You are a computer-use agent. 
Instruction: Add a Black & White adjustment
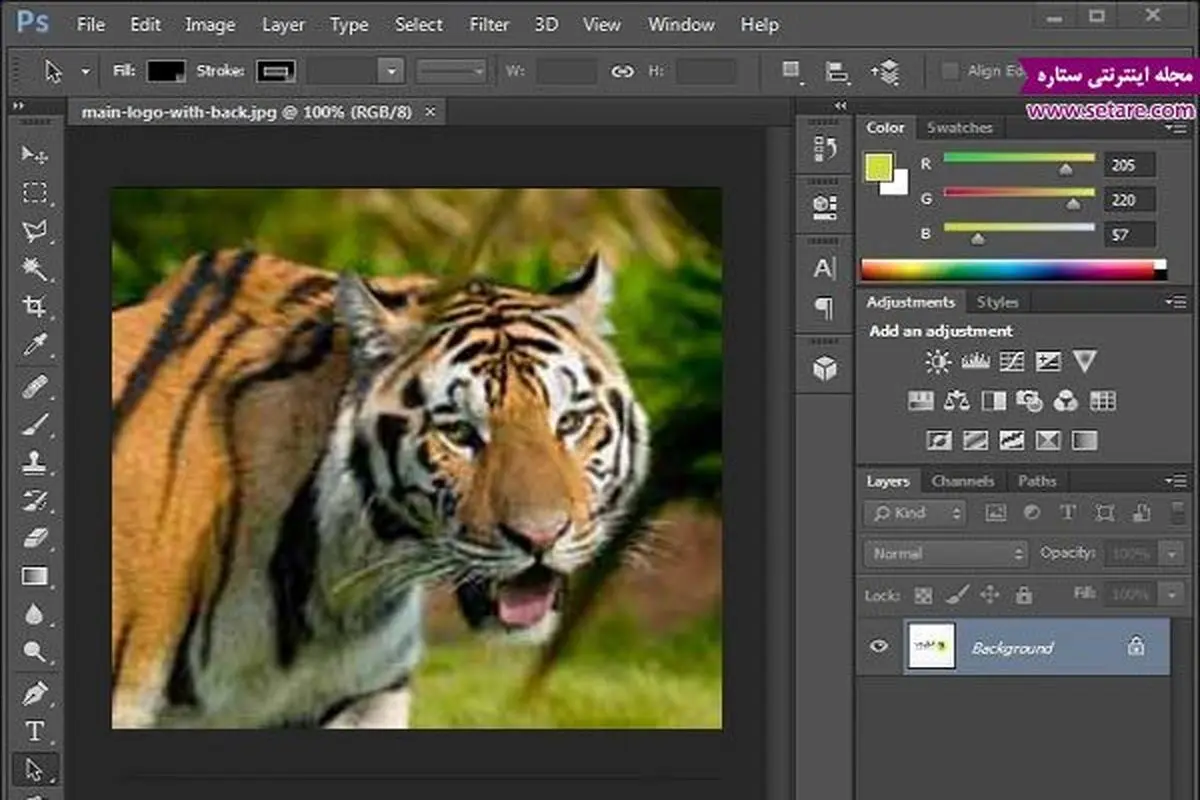pyautogui.click(x=993, y=401)
